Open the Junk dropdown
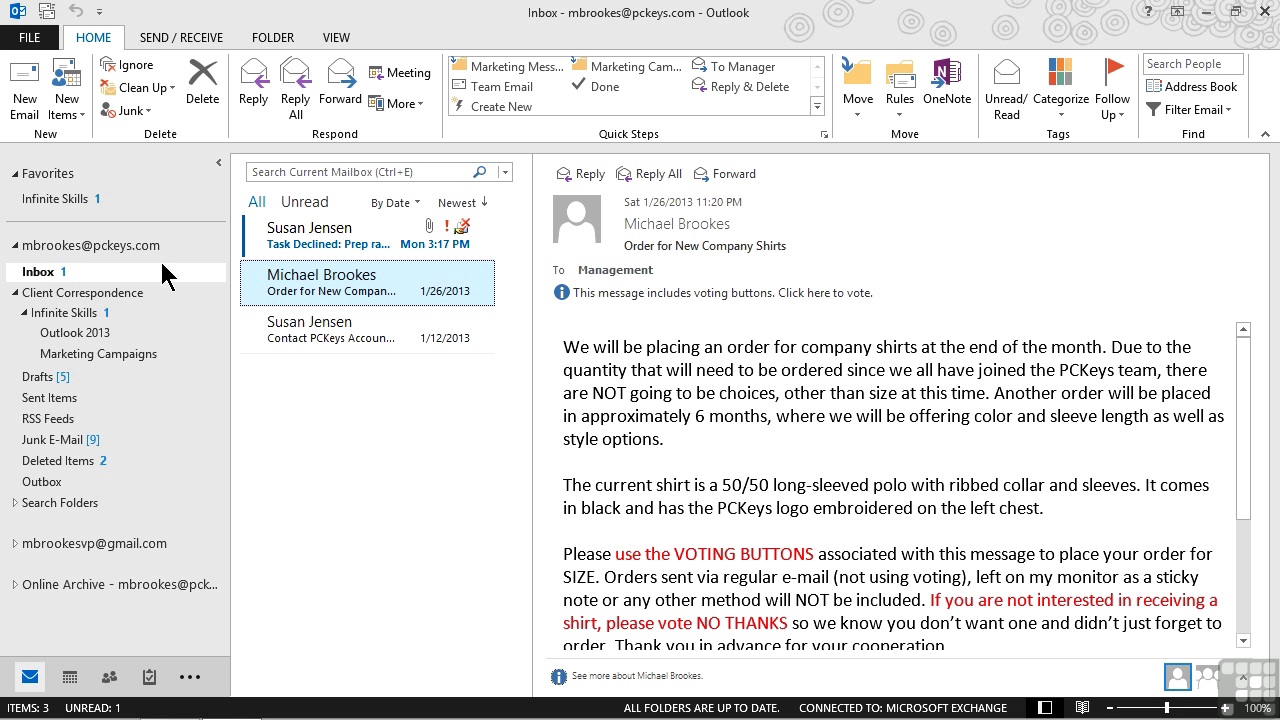1280x720 pixels. point(125,111)
